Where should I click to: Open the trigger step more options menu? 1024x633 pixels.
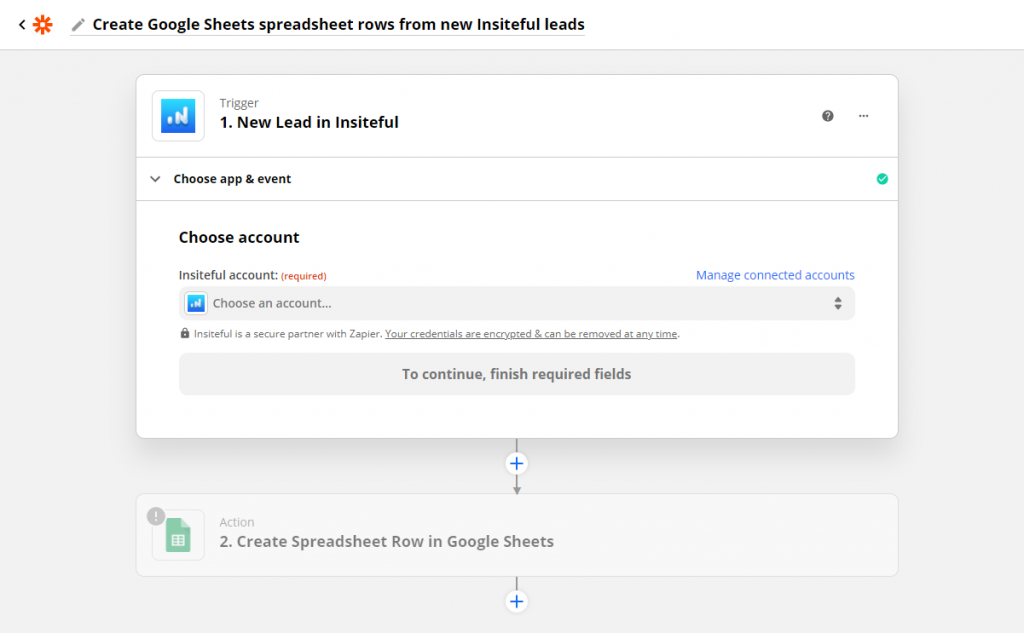pyautogui.click(x=863, y=116)
